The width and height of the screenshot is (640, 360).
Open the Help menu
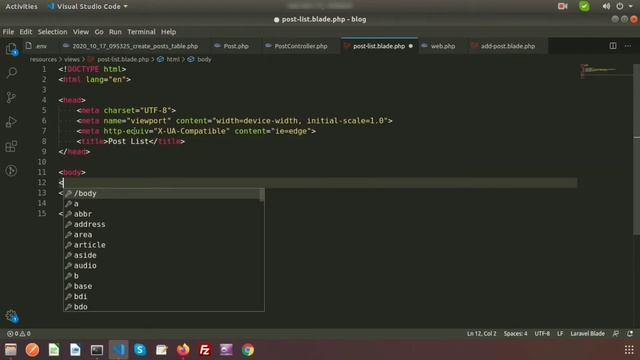168,32
